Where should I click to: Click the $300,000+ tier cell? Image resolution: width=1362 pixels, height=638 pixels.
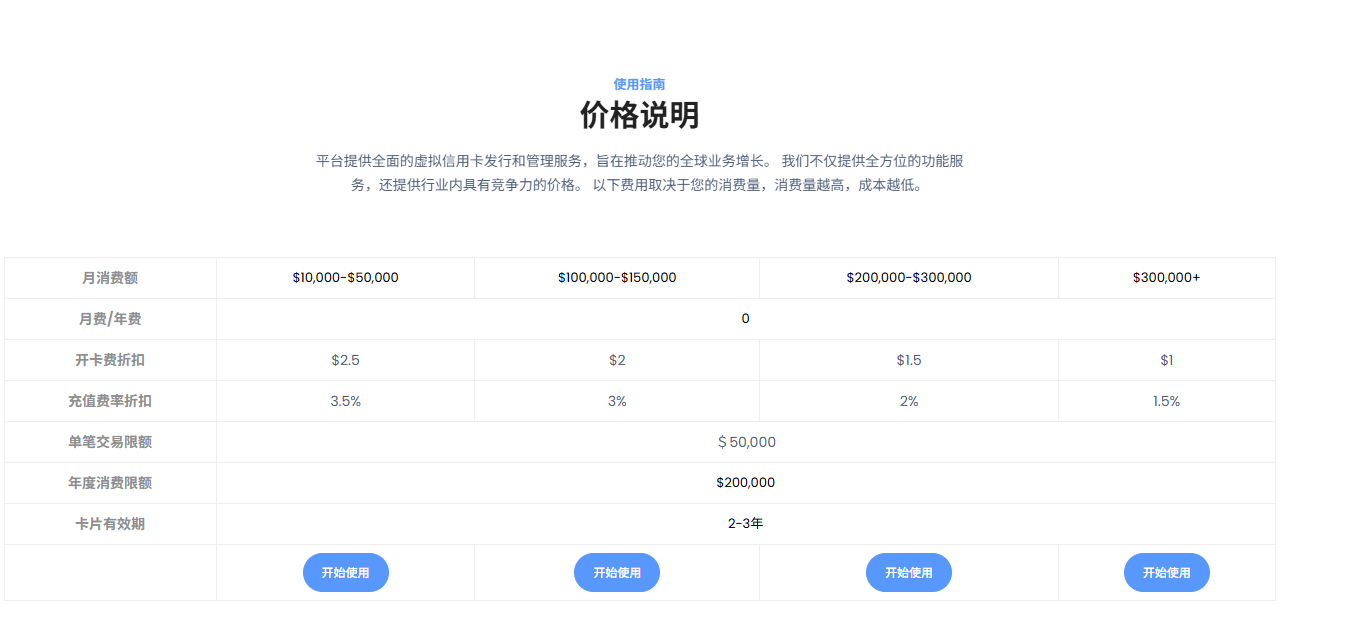pyautogui.click(x=1167, y=278)
